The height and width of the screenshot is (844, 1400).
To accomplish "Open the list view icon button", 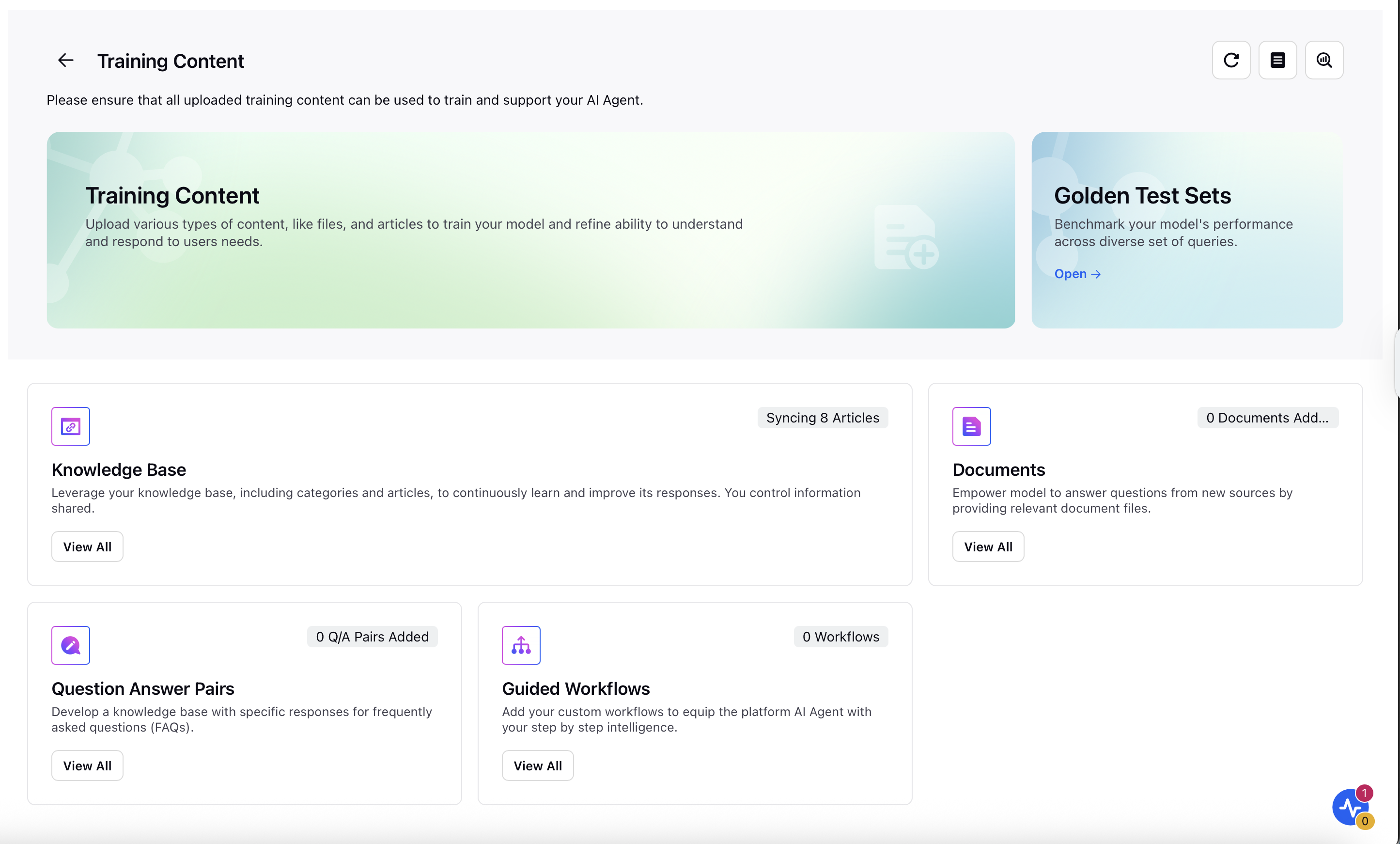I will pyautogui.click(x=1277, y=60).
